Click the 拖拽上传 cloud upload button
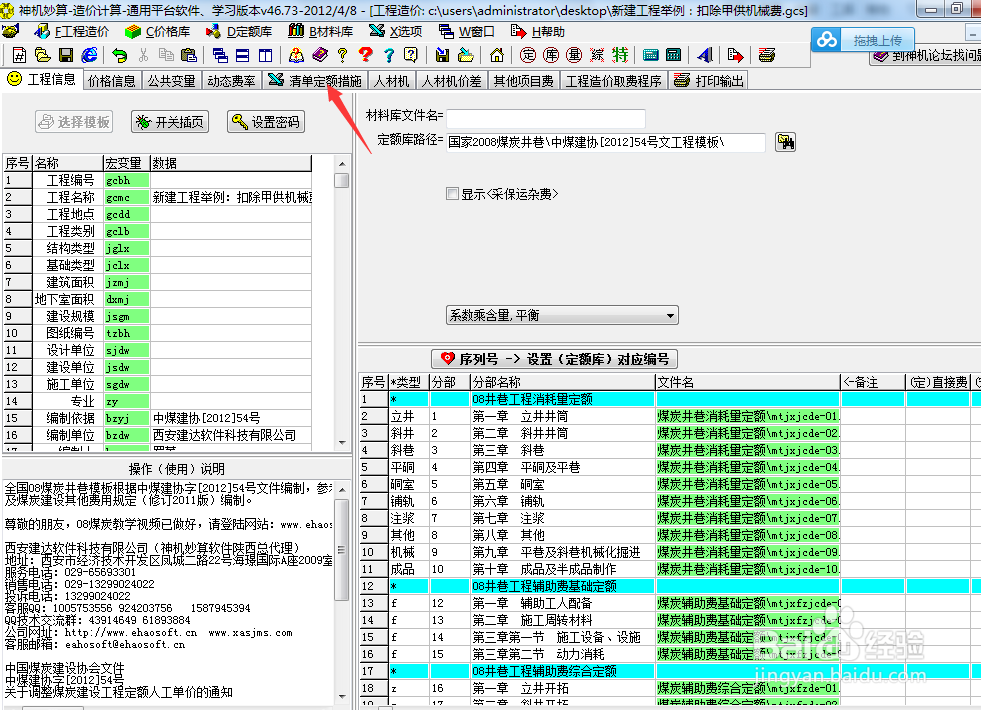The width and height of the screenshot is (981, 710). 863,41
